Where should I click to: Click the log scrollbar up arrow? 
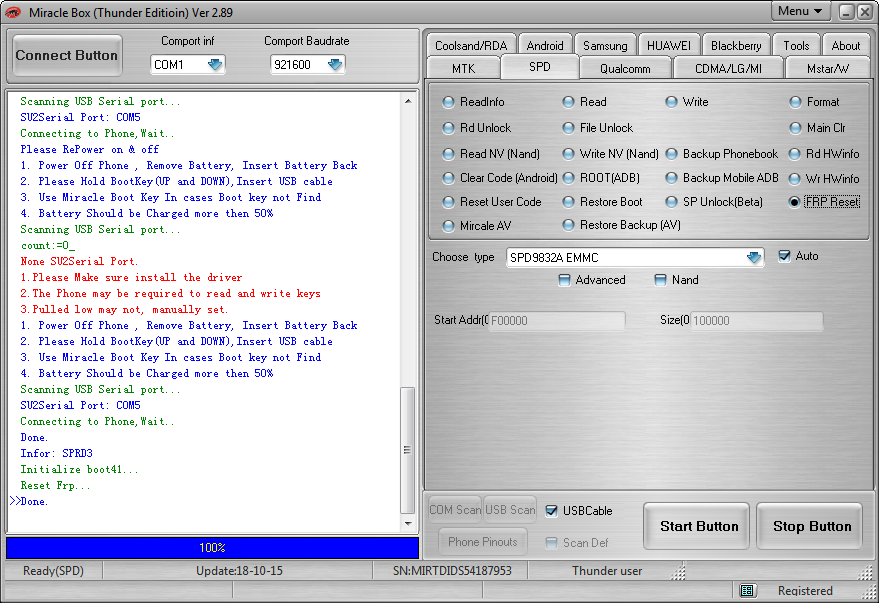(x=408, y=101)
